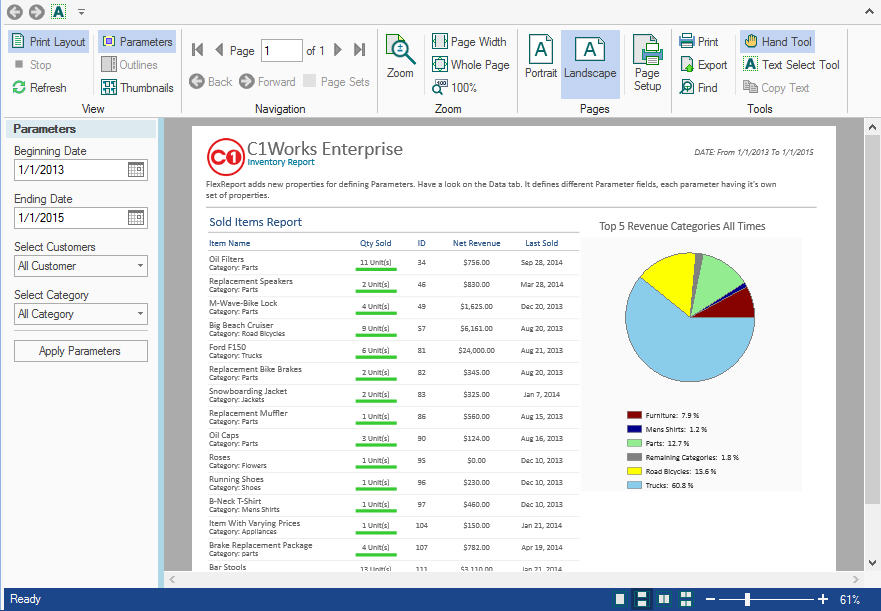
Task: Toggle the Outlines panel
Action: (x=129, y=65)
